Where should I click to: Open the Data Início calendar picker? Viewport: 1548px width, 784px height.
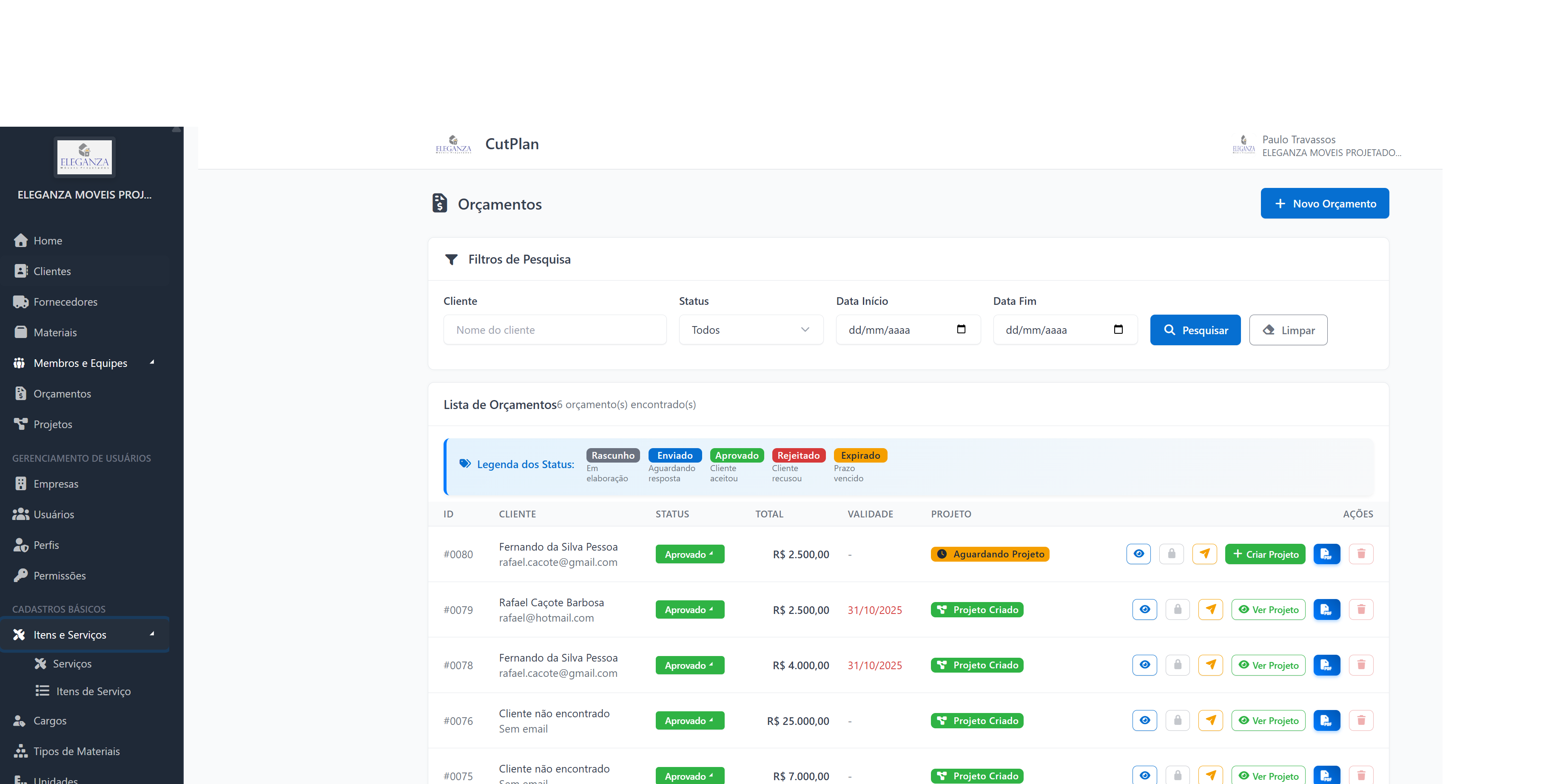[961, 329]
